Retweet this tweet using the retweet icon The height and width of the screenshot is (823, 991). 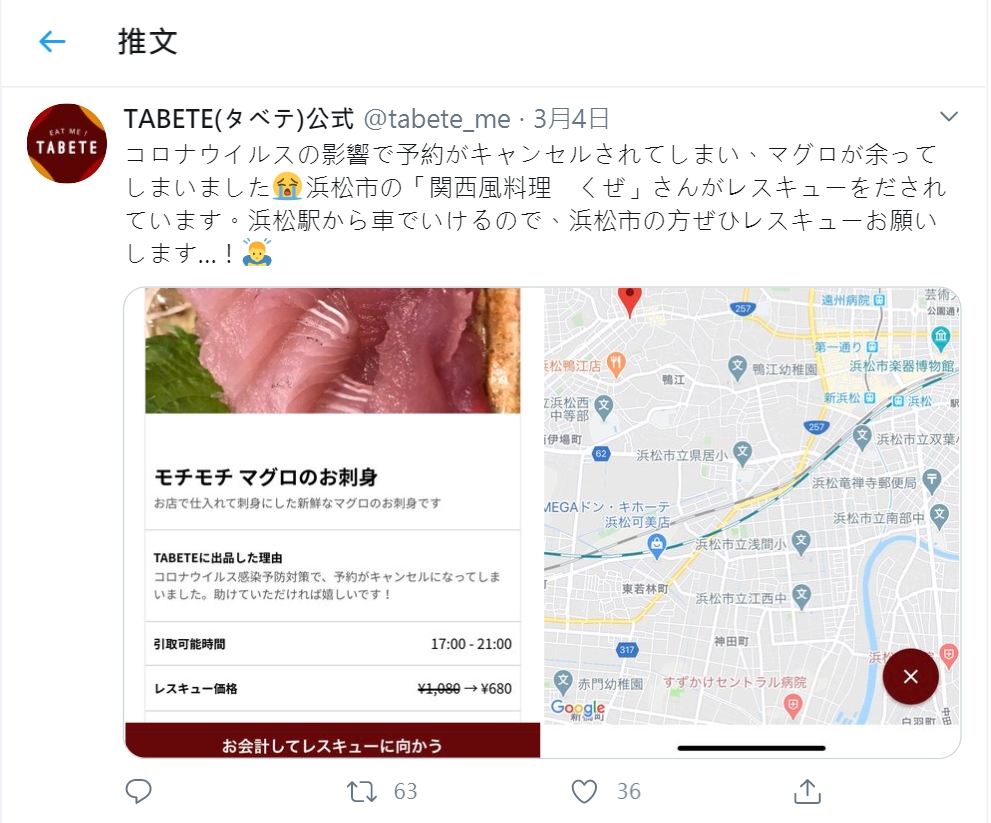(362, 791)
